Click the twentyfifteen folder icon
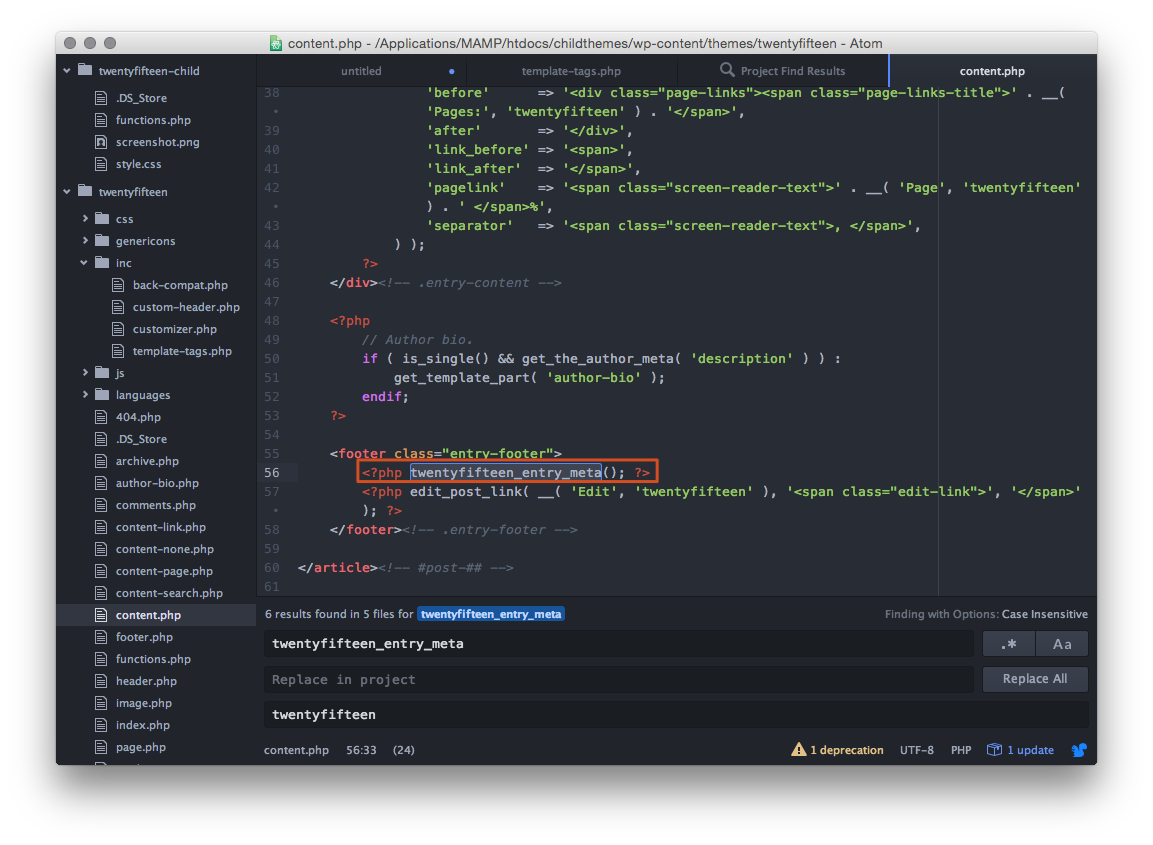The image size is (1153, 845). [85, 191]
